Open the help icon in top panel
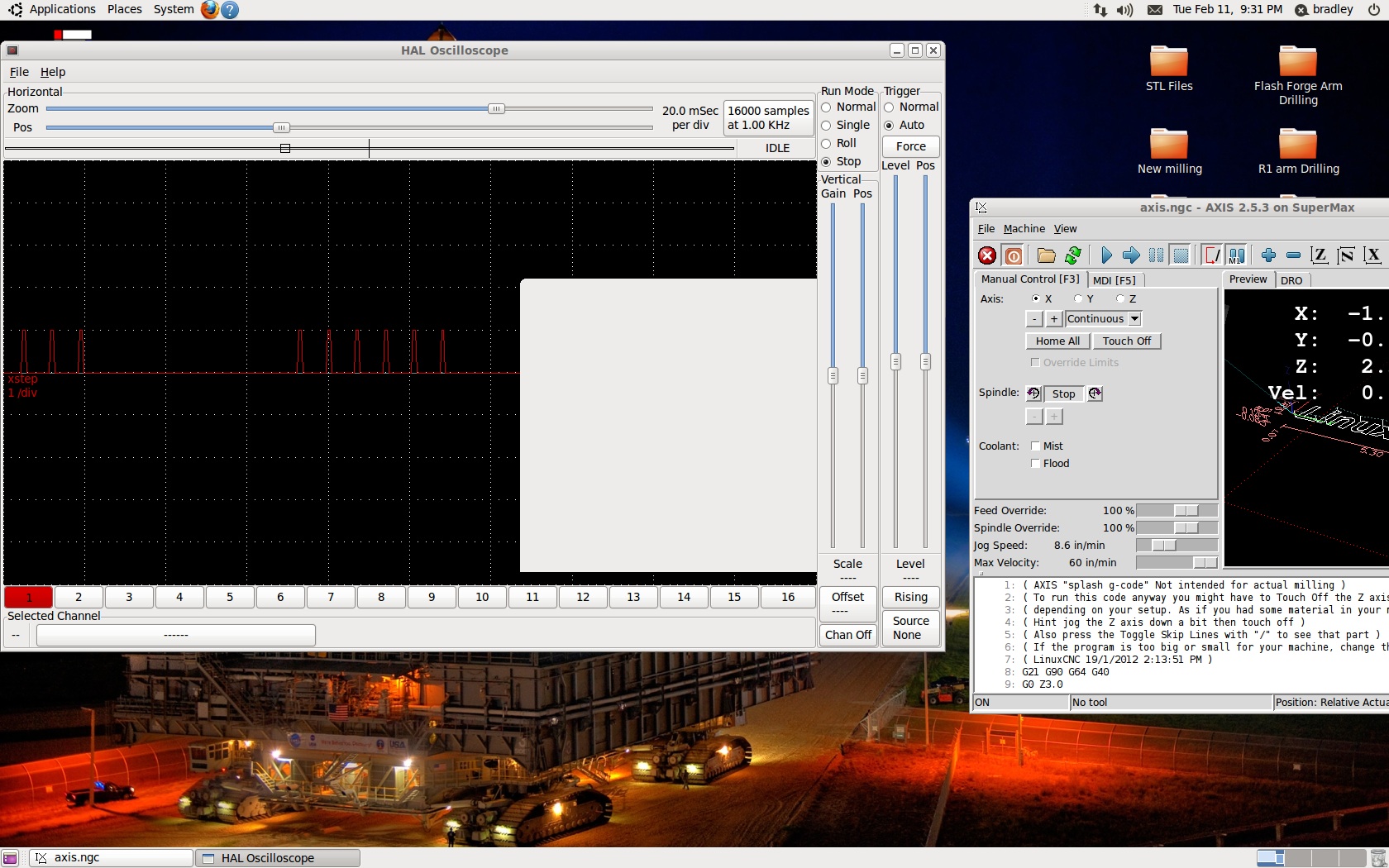Viewport: 1389px width, 868px height. pyautogui.click(x=231, y=10)
